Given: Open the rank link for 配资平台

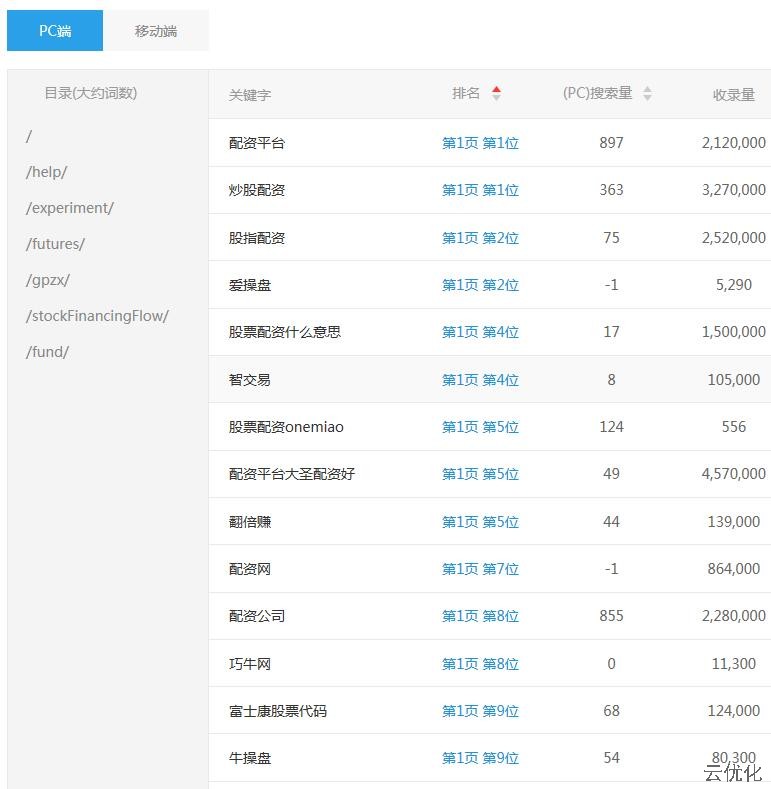Looking at the screenshot, I should tap(480, 143).
